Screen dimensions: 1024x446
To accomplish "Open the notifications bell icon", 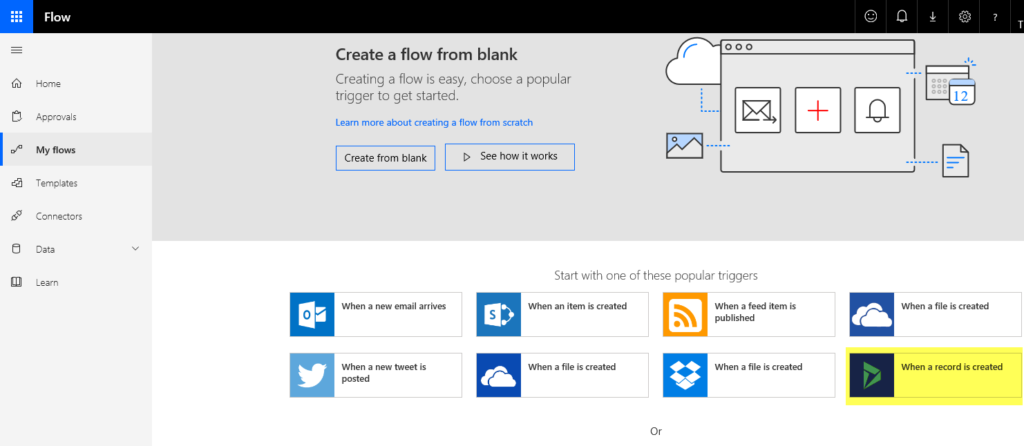I will pyautogui.click(x=902, y=17).
